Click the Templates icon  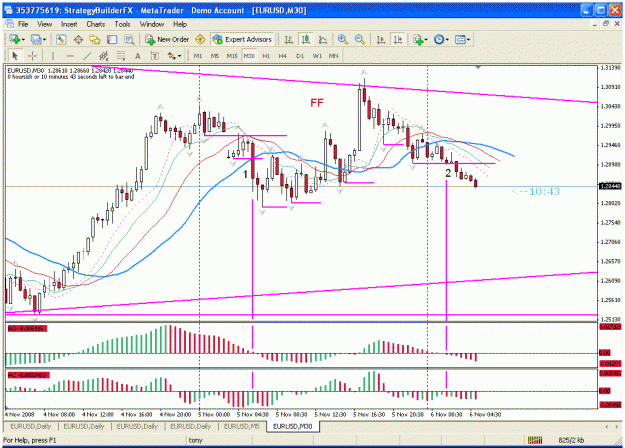[x=460, y=39]
